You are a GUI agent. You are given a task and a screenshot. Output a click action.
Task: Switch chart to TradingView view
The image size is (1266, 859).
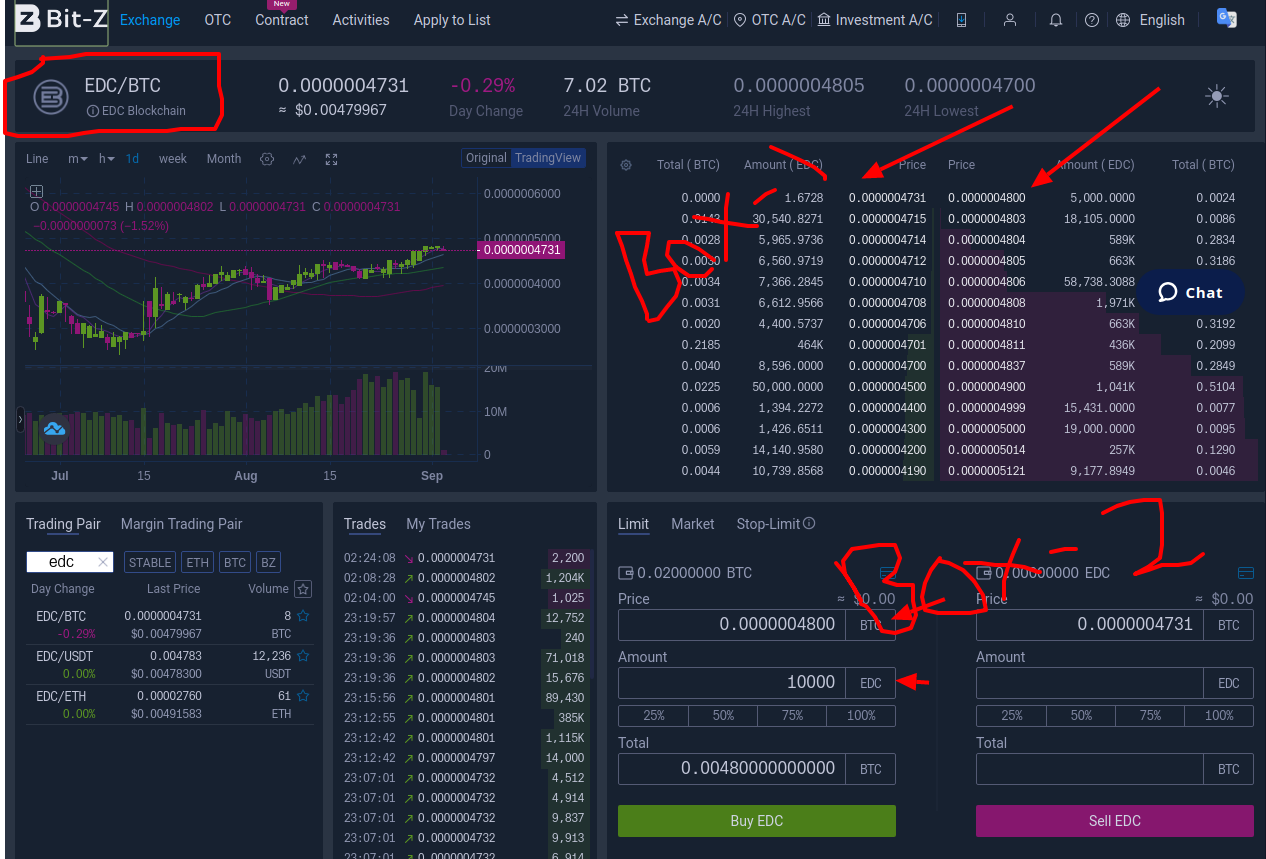pyautogui.click(x=547, y=158)
